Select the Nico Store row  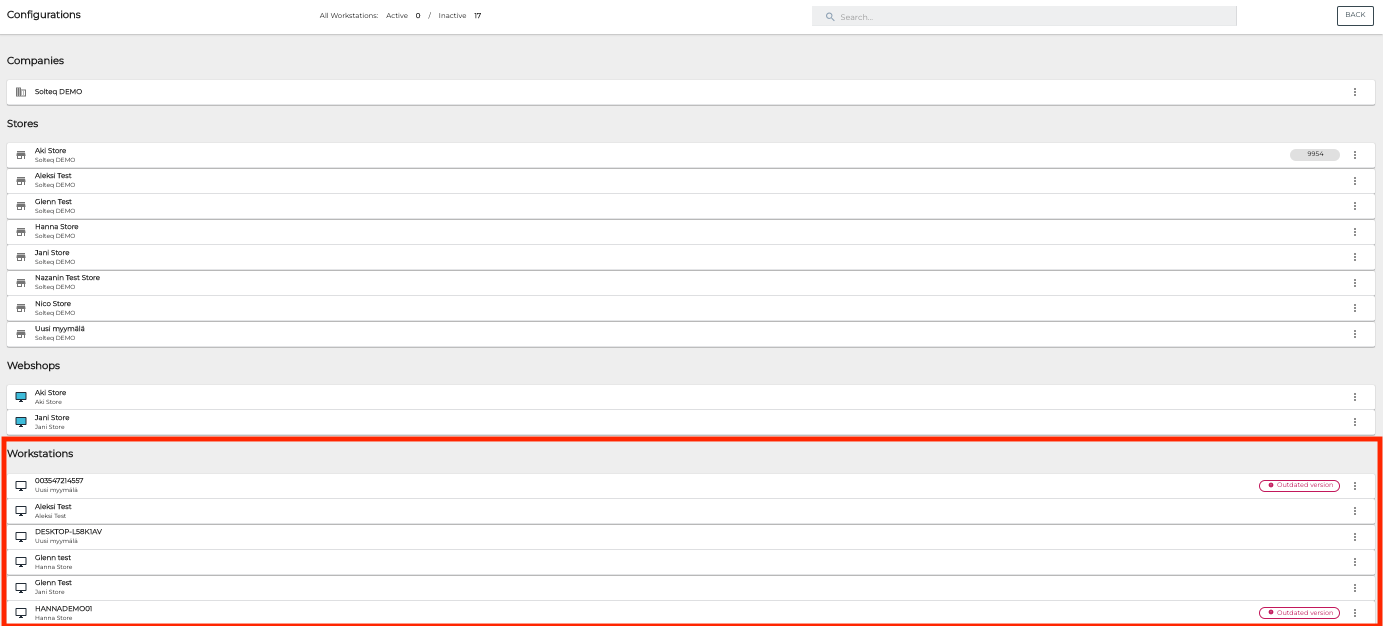(x=600, y=308)
